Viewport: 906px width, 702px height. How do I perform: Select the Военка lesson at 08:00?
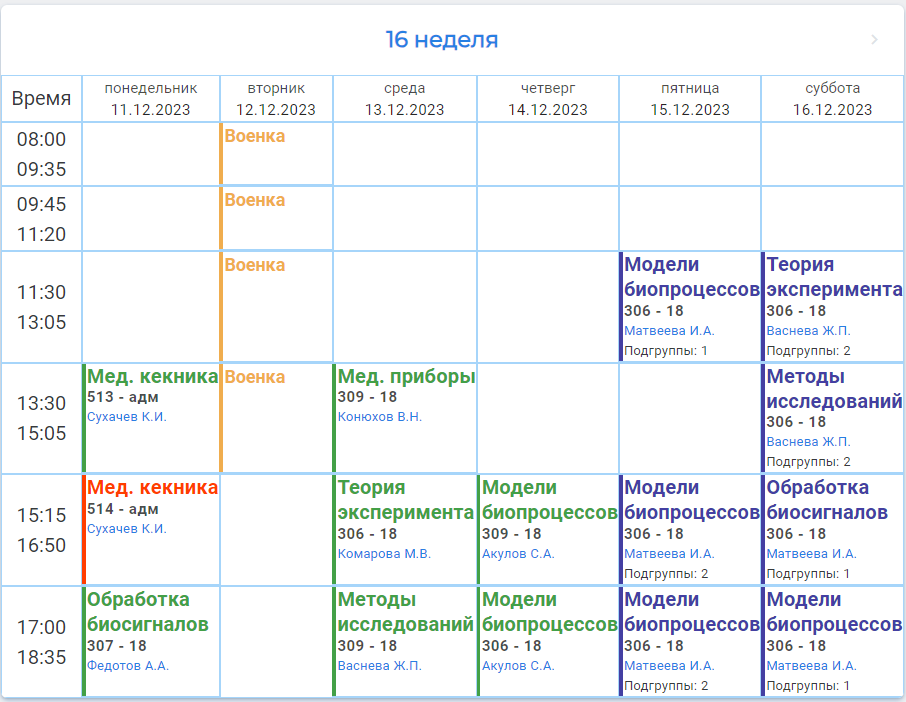coord(255,136)
